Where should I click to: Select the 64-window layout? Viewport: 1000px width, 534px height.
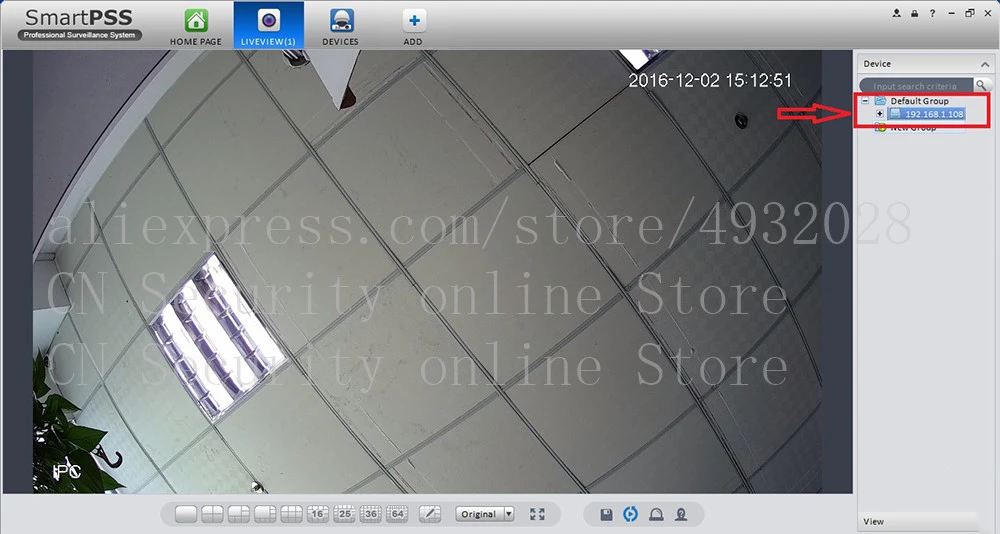[397, 514]
